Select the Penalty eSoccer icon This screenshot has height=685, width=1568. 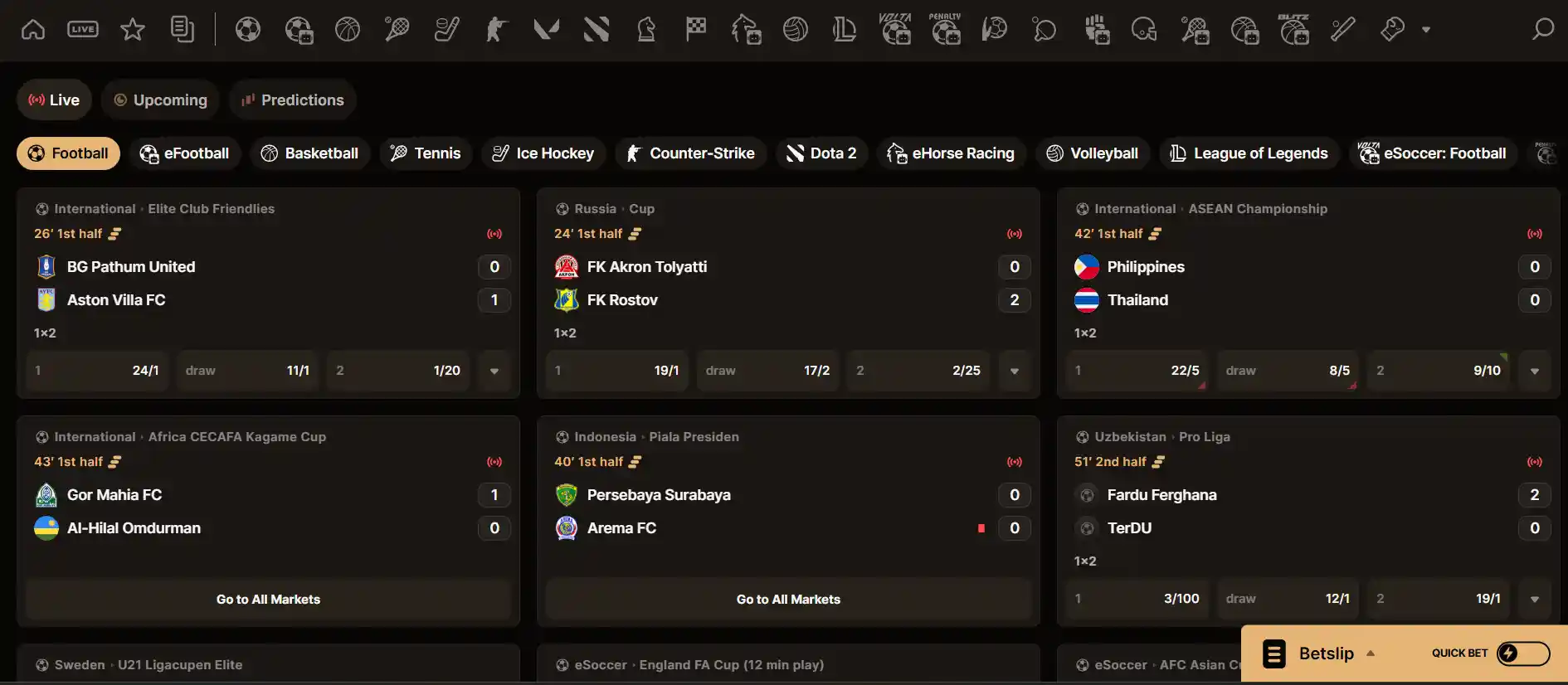tap(945, 29)
